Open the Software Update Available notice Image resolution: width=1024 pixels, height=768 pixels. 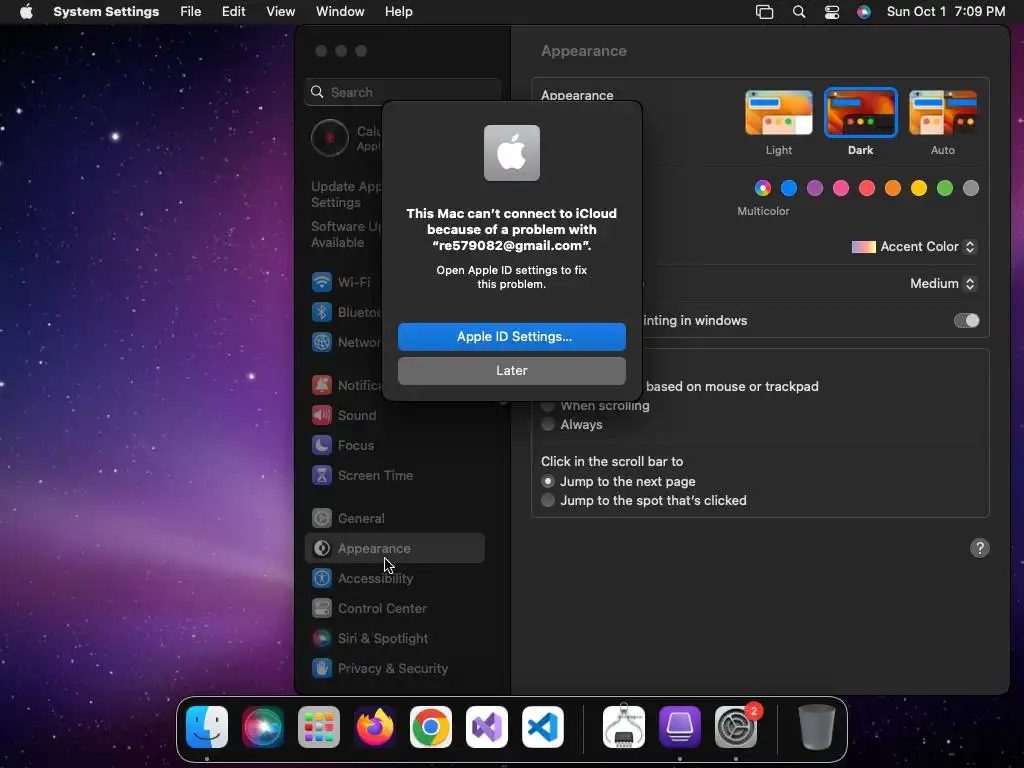point(346,234)
